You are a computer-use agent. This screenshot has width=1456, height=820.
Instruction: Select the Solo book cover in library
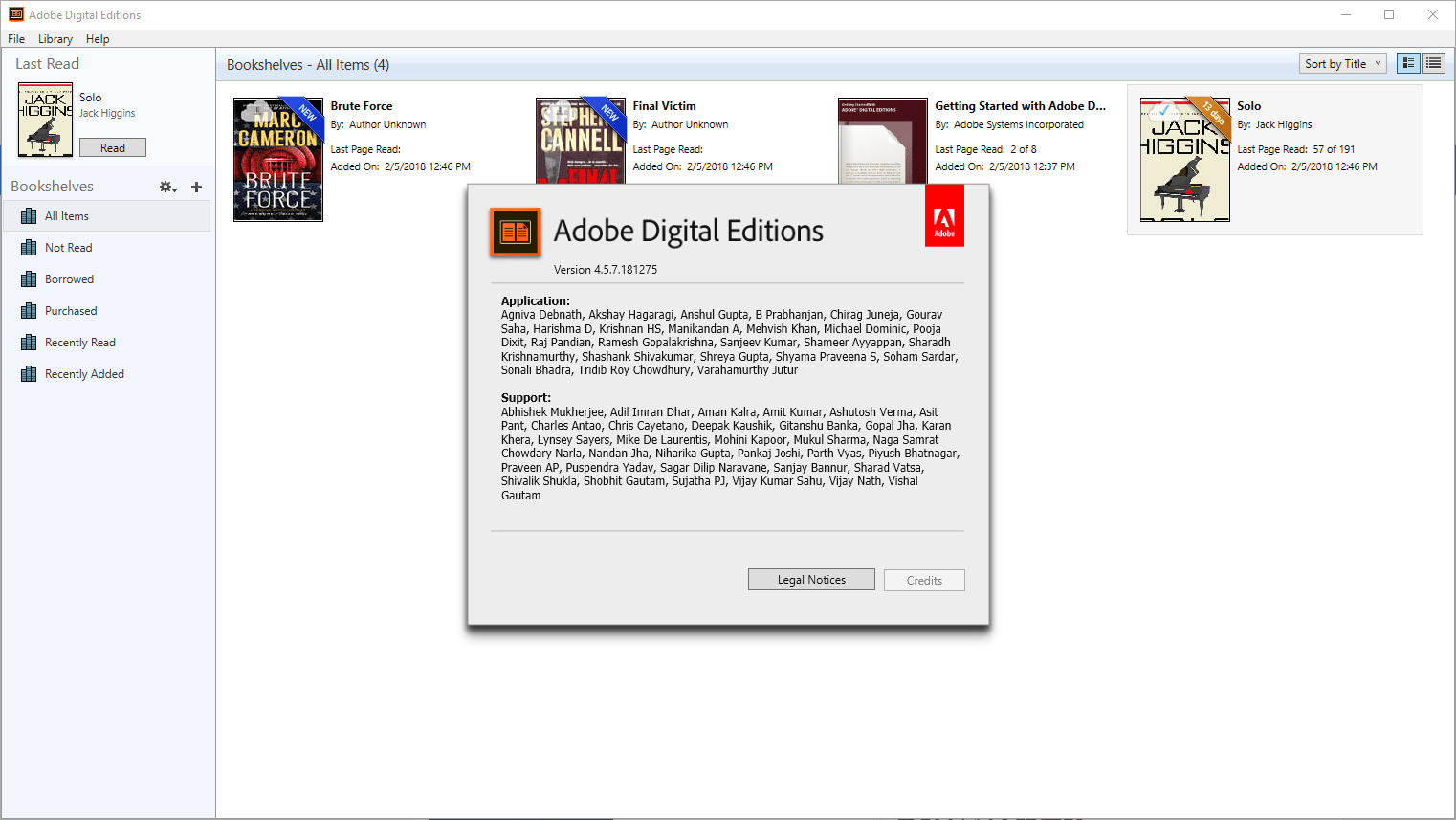pyautogui.click(x=1185, y=160)
